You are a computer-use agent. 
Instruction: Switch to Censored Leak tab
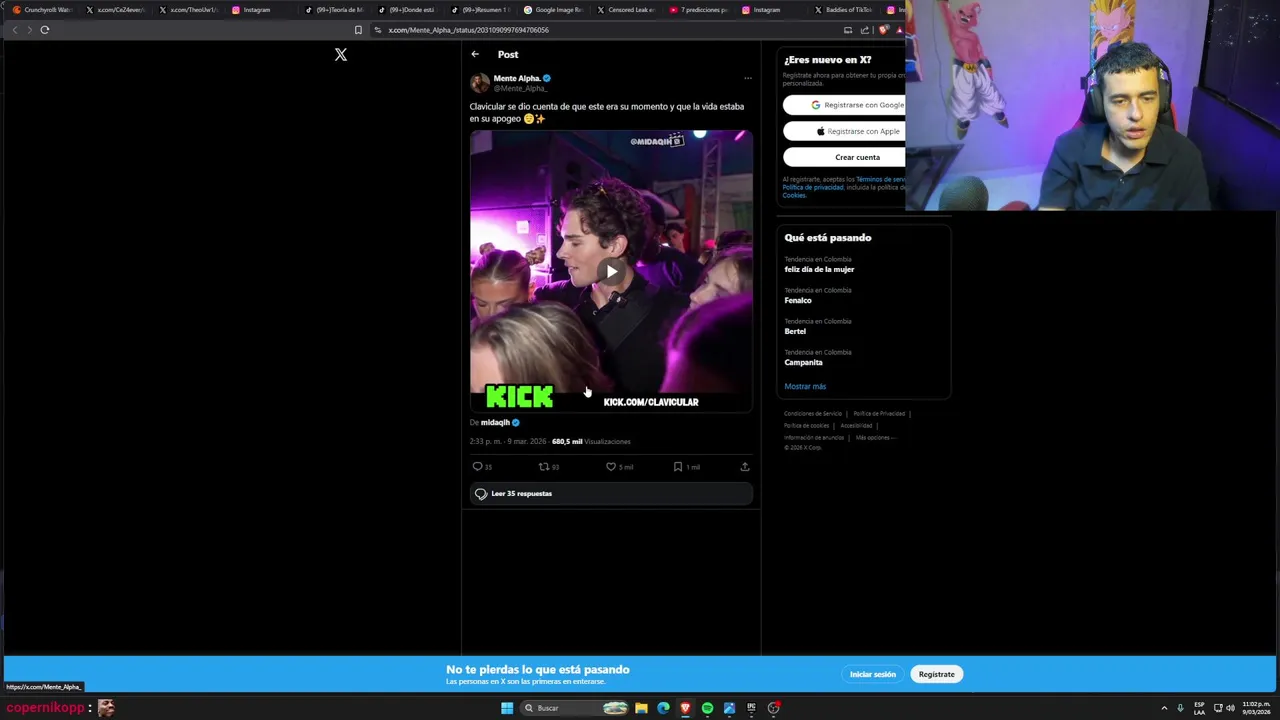[x=626, y=10]
